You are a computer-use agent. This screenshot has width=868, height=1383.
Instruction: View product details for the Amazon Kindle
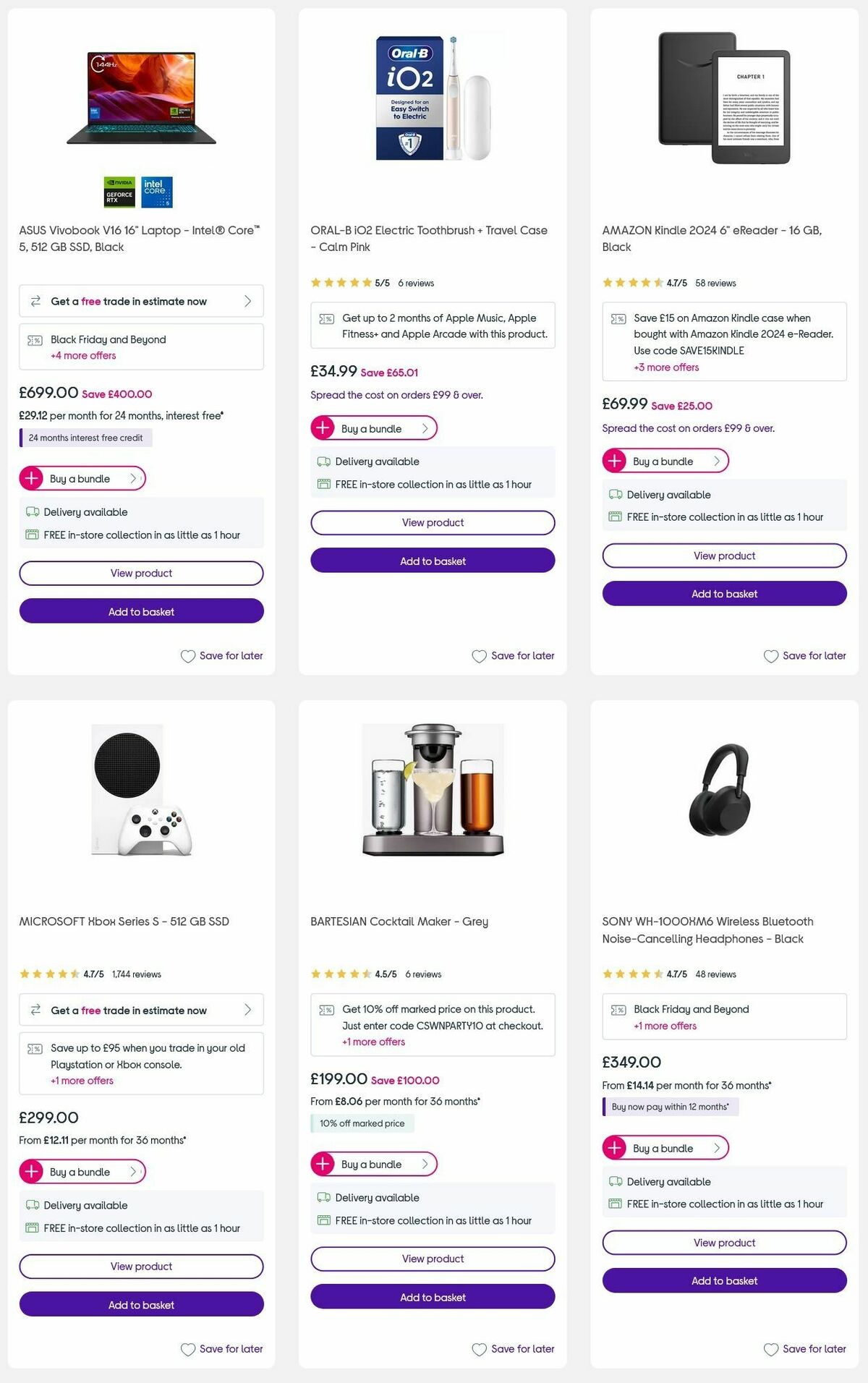coord(724,556)
